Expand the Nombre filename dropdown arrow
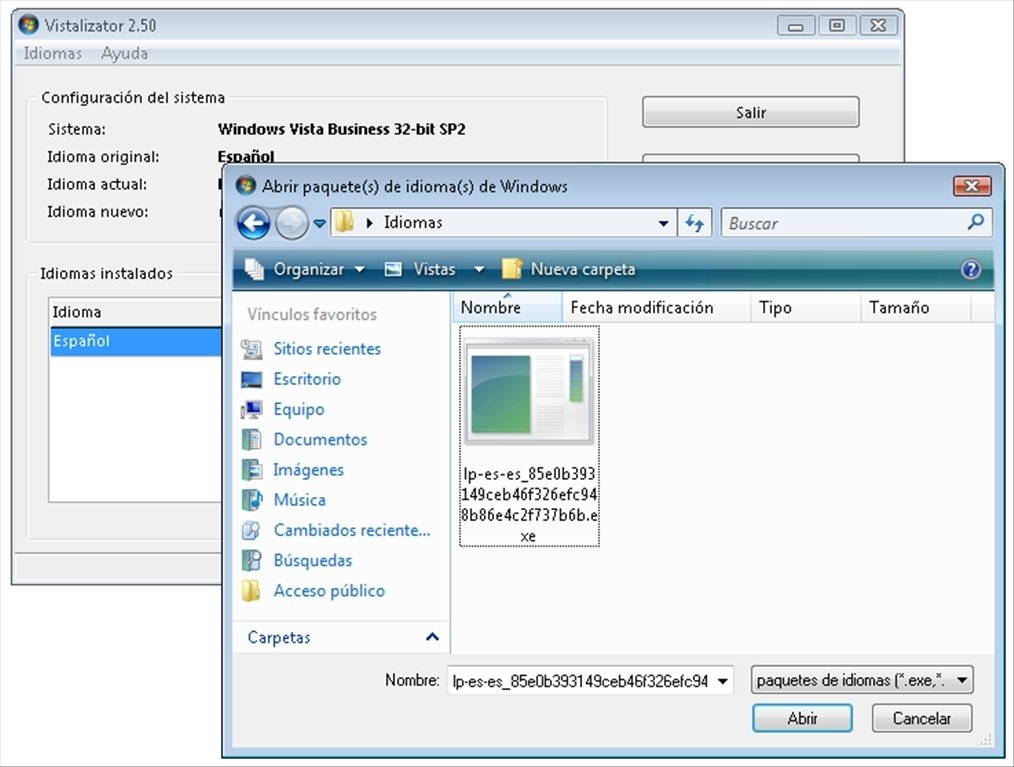The image size is (1014, 767). (x=723, y=681)
